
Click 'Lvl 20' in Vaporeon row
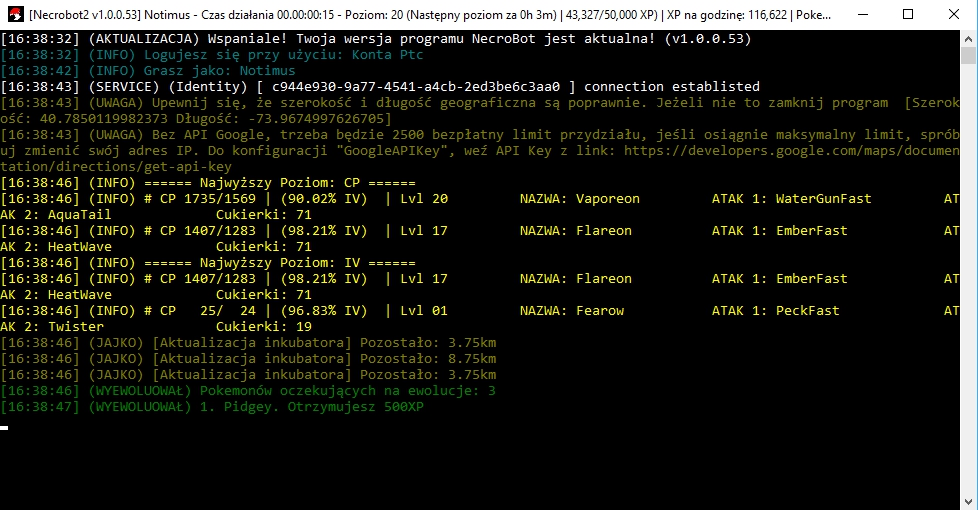pyautogui.click(x=424, y=199)
